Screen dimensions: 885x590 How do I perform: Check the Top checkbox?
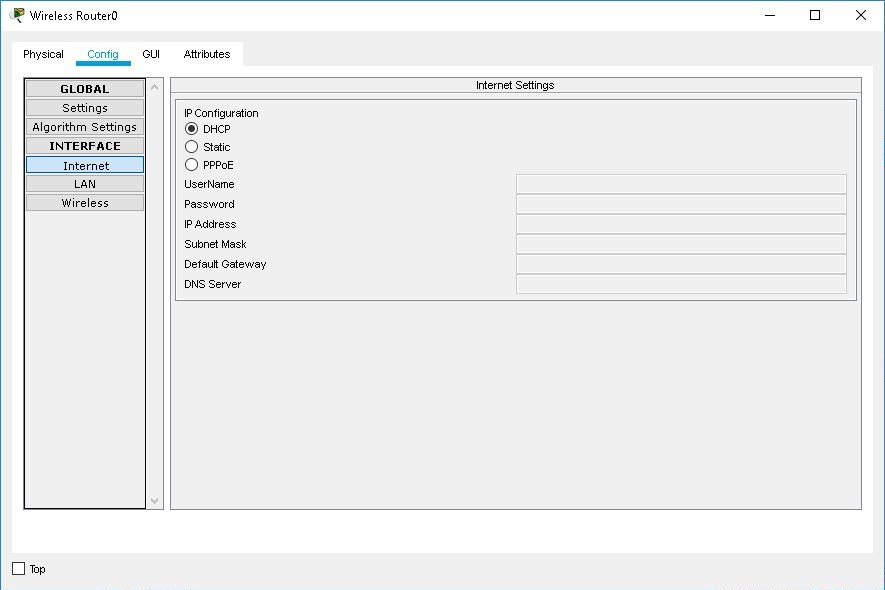(x=17, y=568)
